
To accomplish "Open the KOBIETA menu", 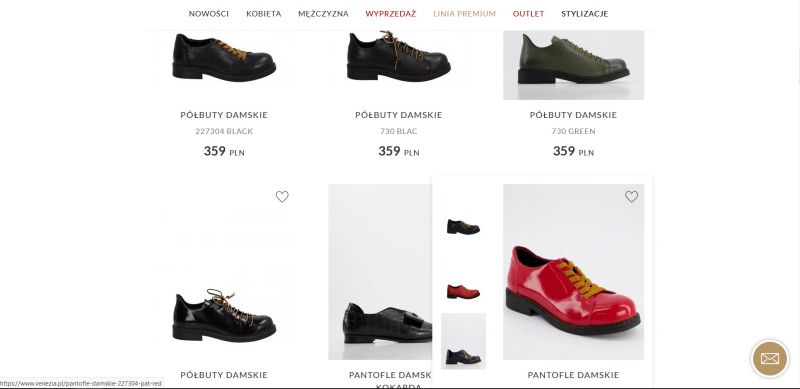I will coord(264,14).
